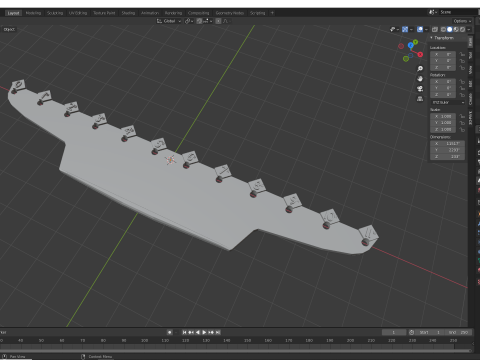Jump to the first frame
480x360 pixels.
(184, 332)
